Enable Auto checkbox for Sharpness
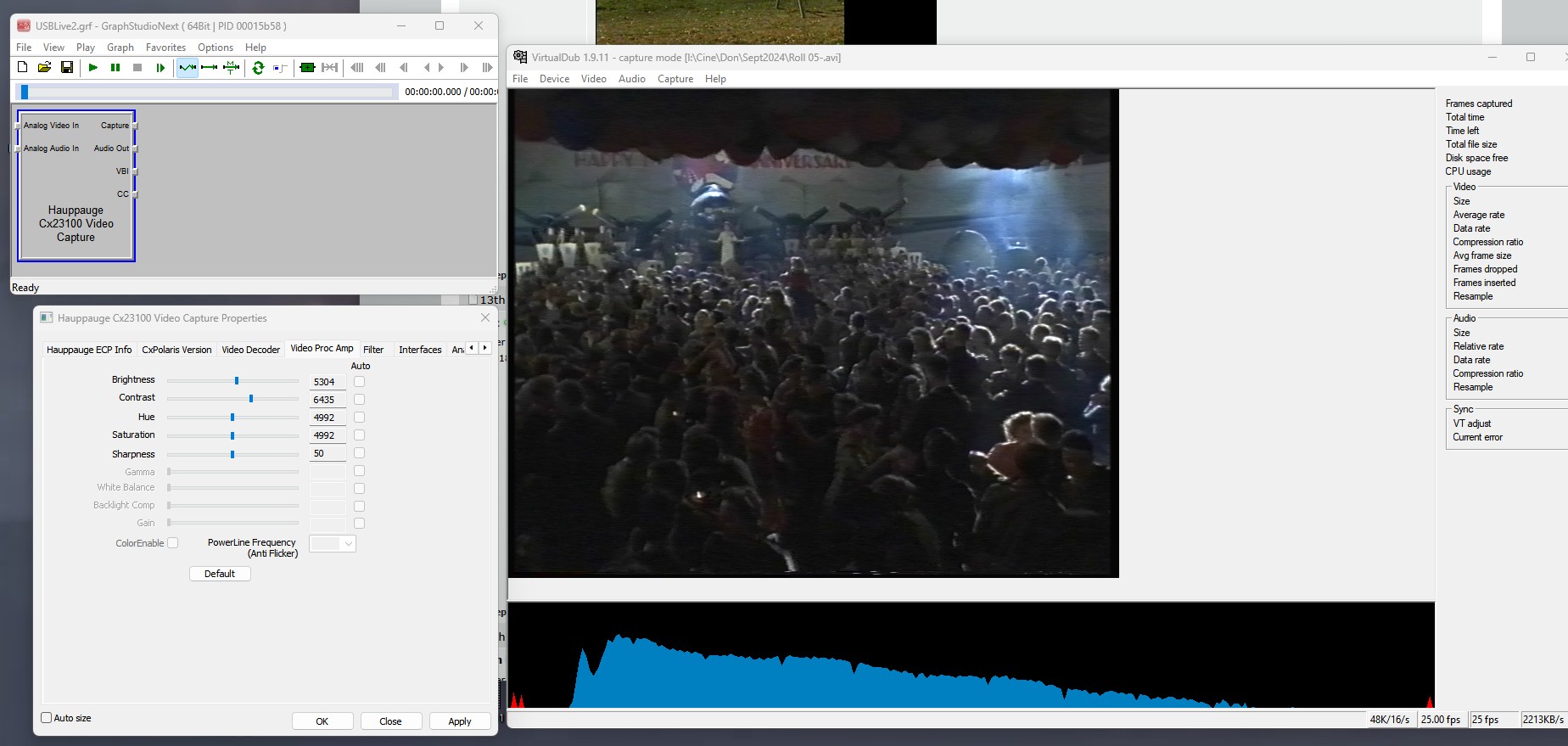Screen dimensions: 1568x746 [359, 453]
